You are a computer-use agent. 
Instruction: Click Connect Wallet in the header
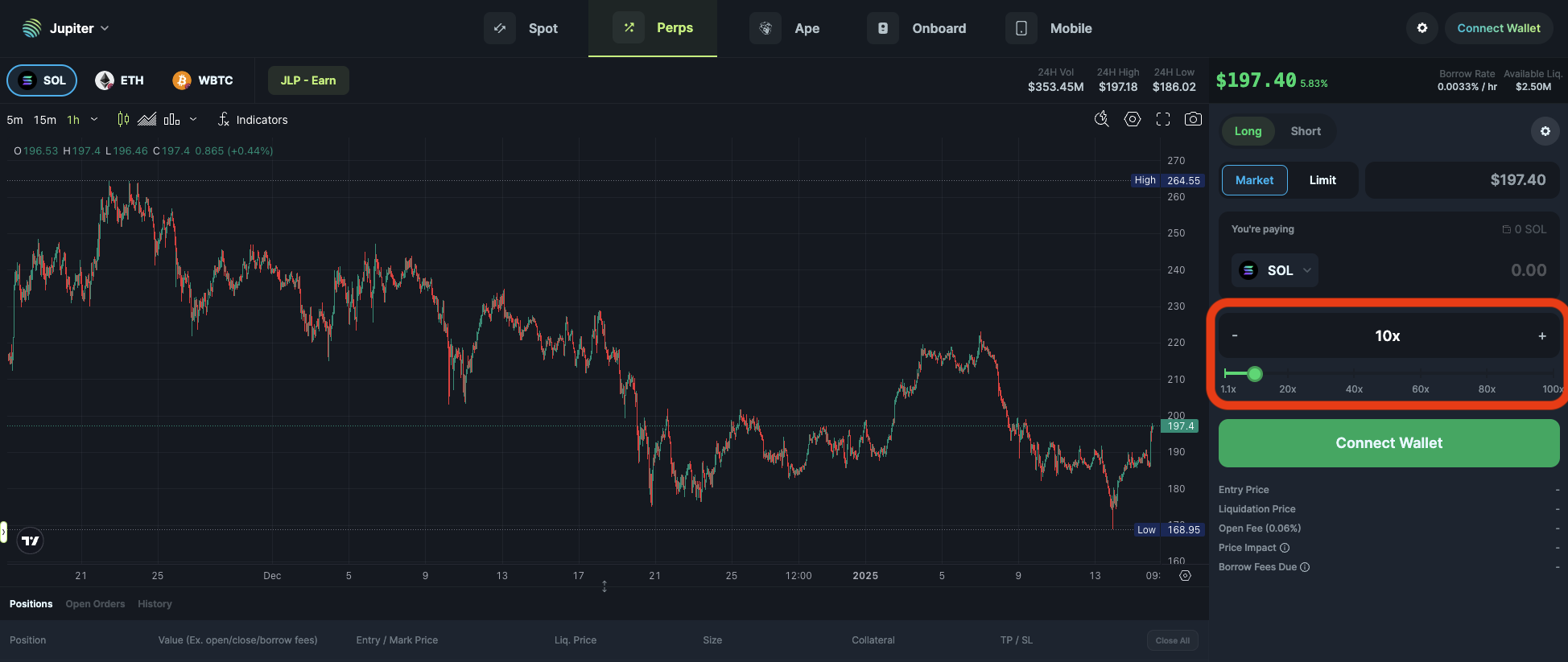1499,28
